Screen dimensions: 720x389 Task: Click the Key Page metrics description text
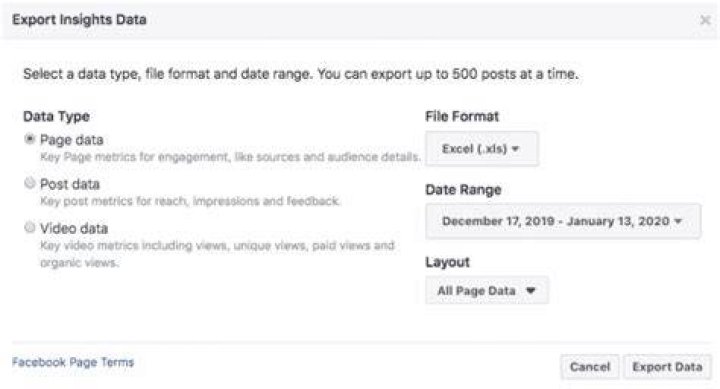[x=230, y=157]
